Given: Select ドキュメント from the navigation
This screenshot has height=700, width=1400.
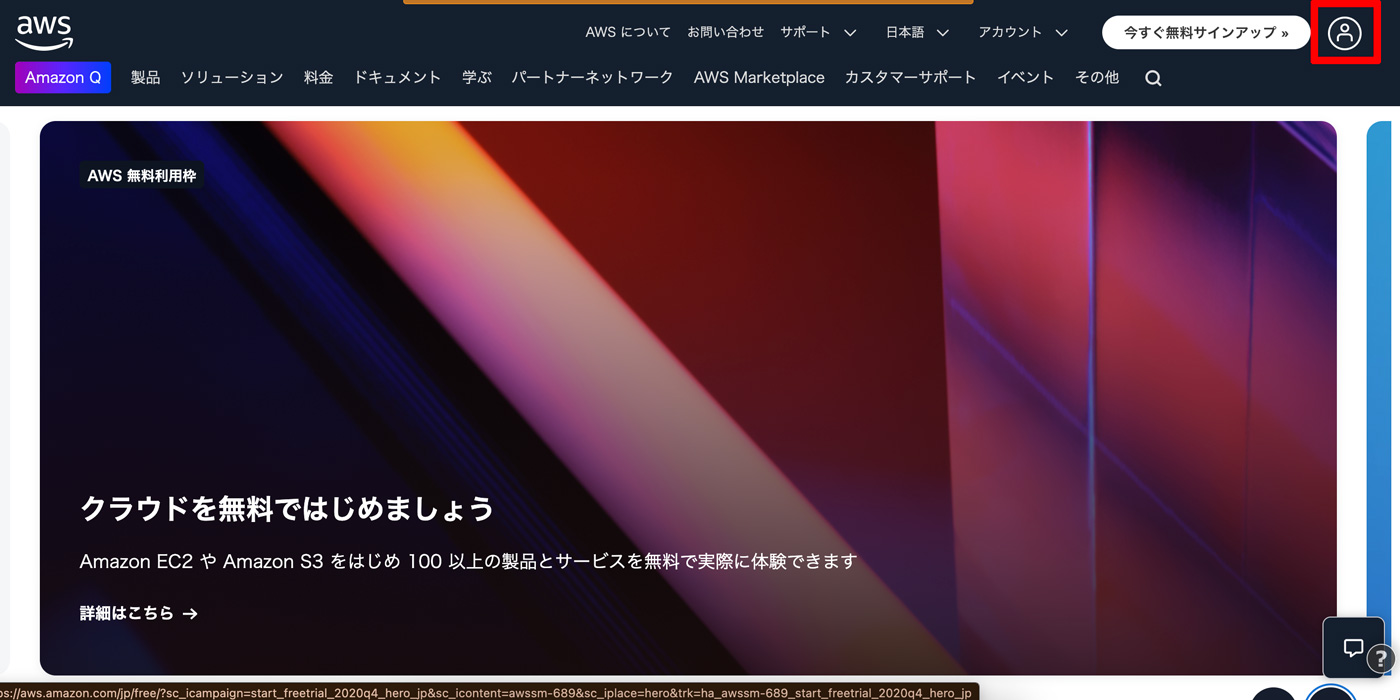Looking at the screenshot, I should click(396, 77).
